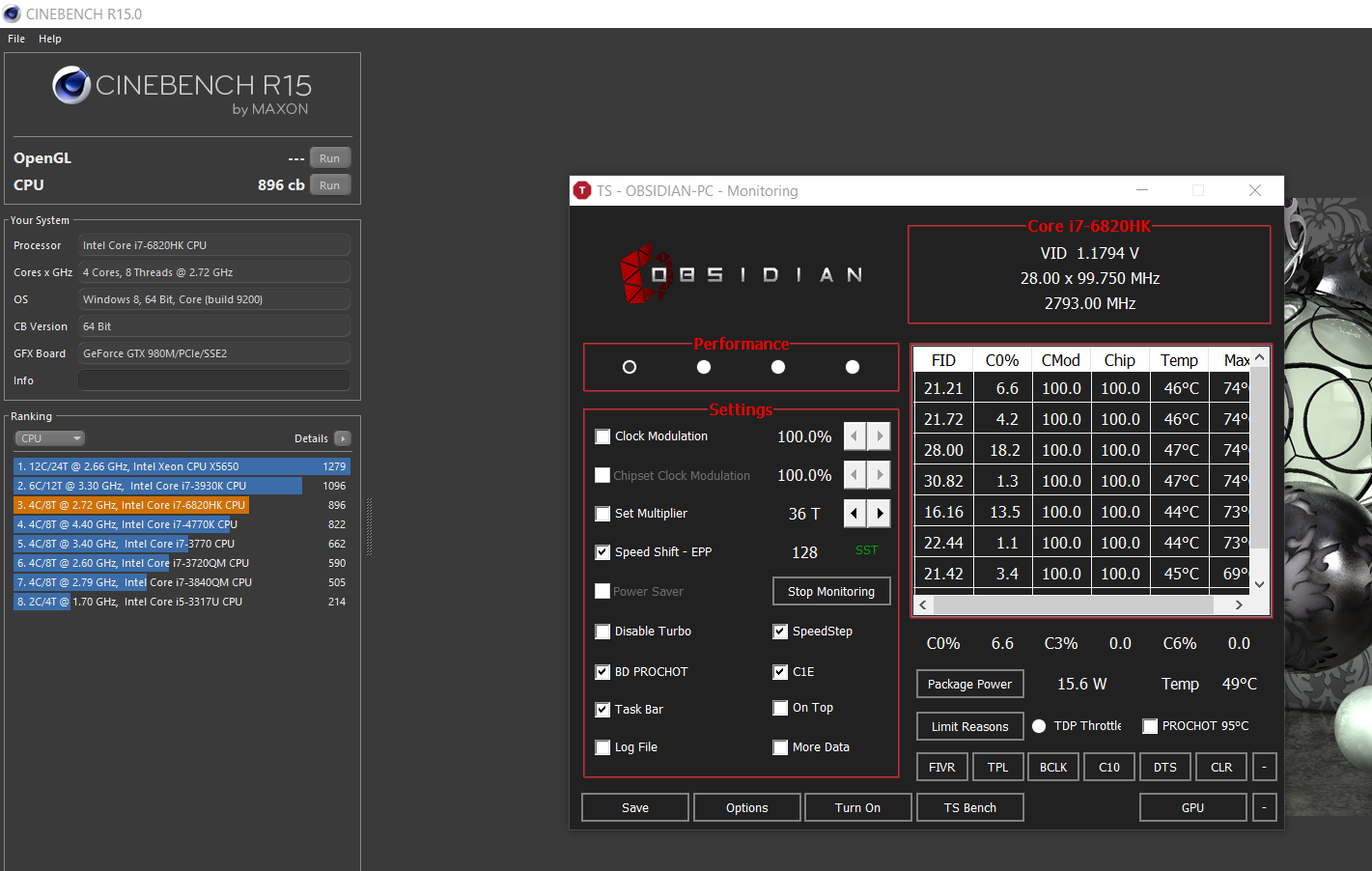
Task: Click the Temp column header
Action: [1179, 360]
